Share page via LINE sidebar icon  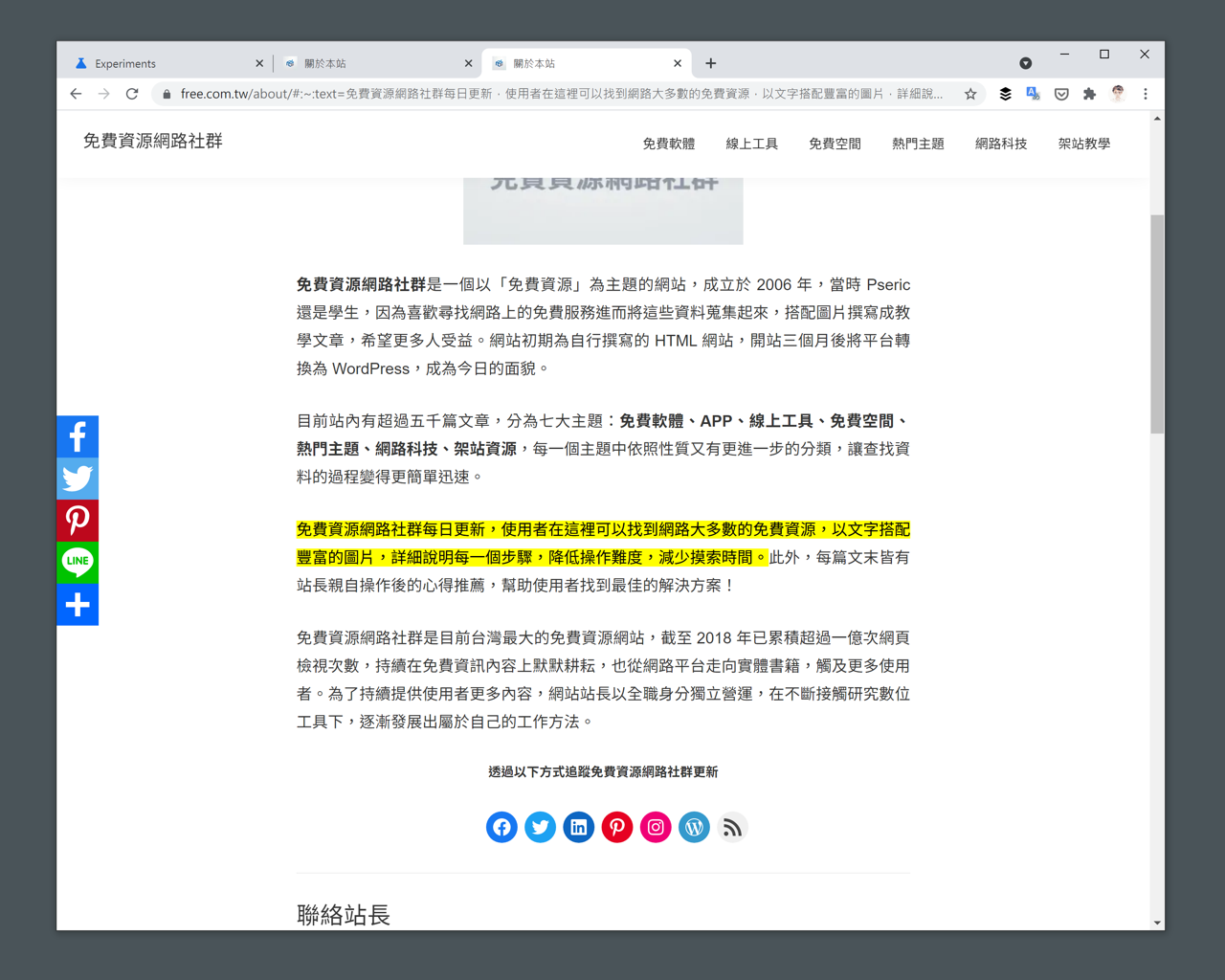pyautogui.click(x=78, y=563)
